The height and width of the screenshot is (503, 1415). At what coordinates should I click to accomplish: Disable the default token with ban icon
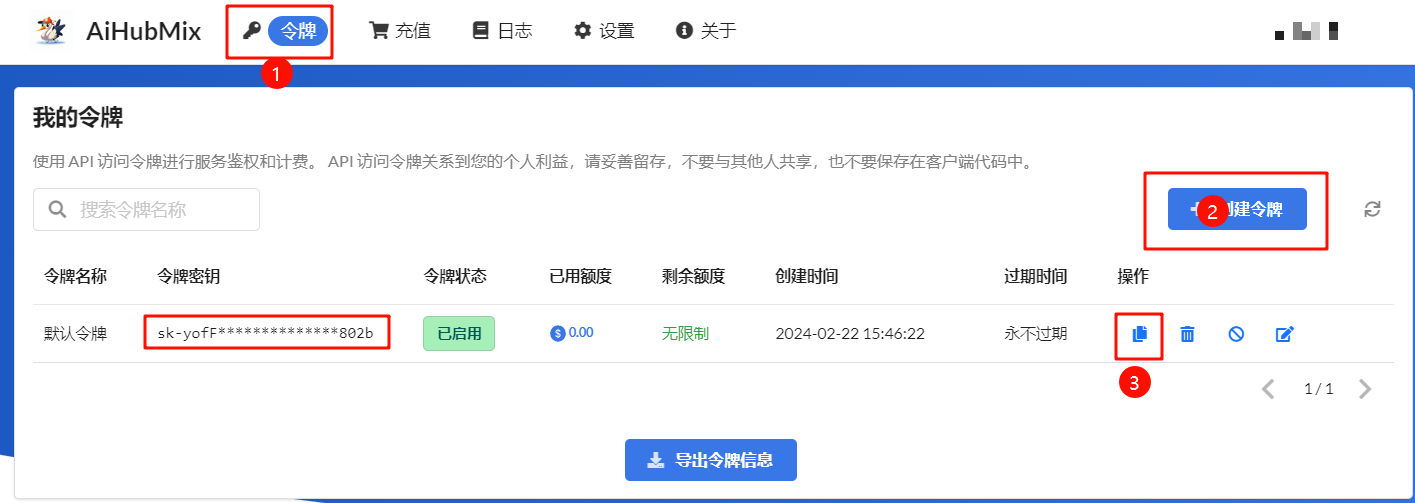[1236, 334]
